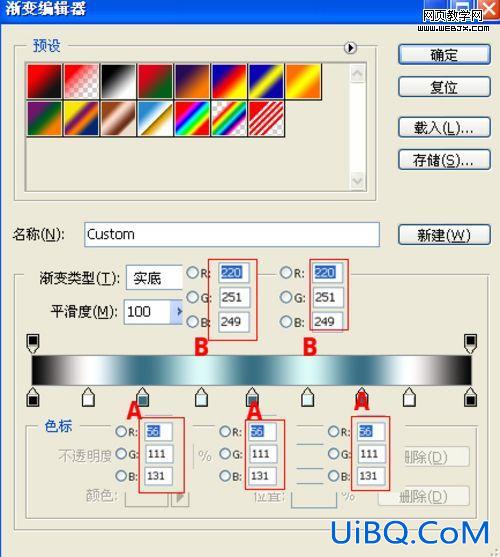Open the 渐变类型 dropdown showing 实底
Viewport: 500px width, 557px height.
point(154,277)
